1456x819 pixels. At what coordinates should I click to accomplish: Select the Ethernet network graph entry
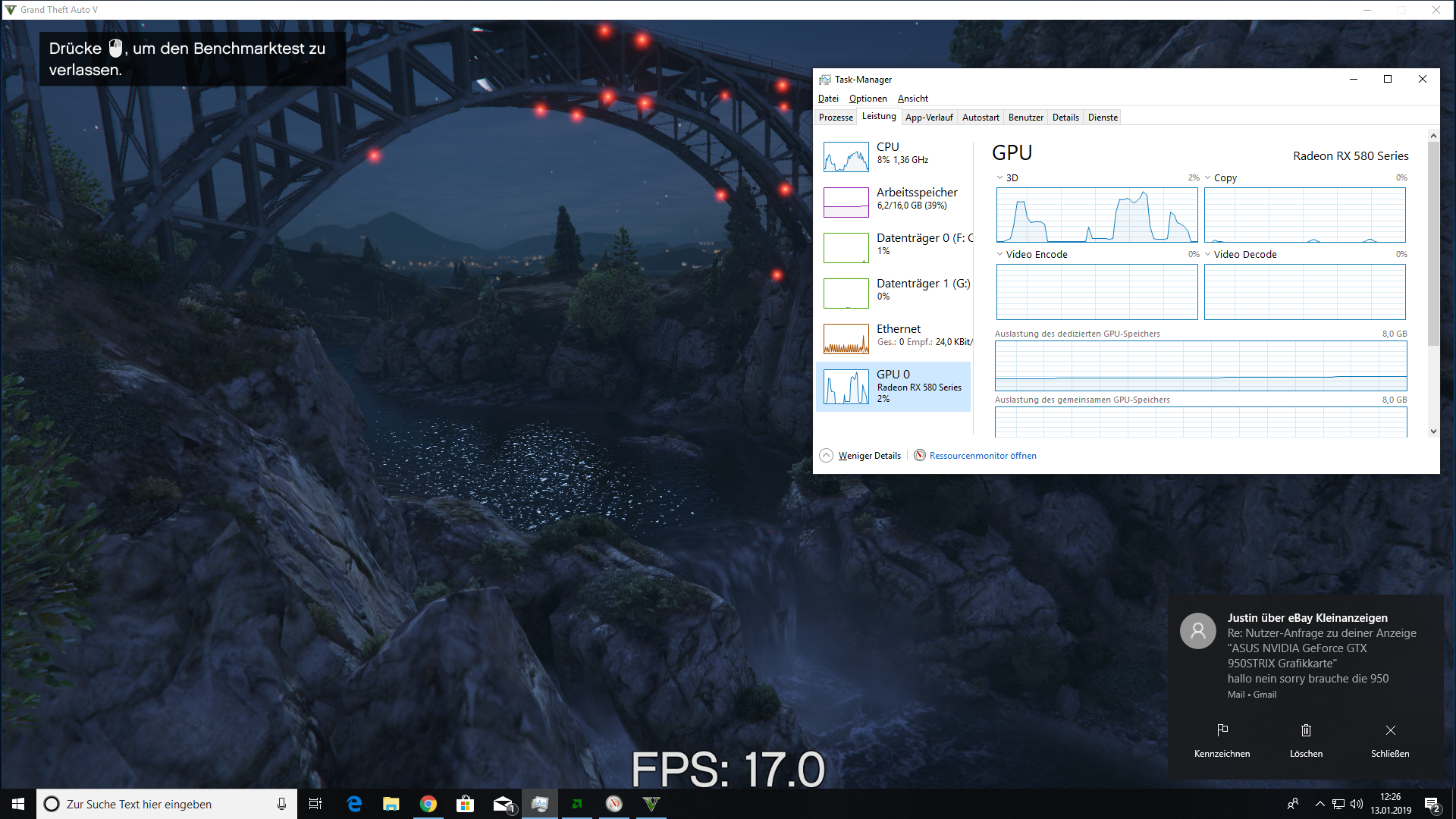point(846,339)
